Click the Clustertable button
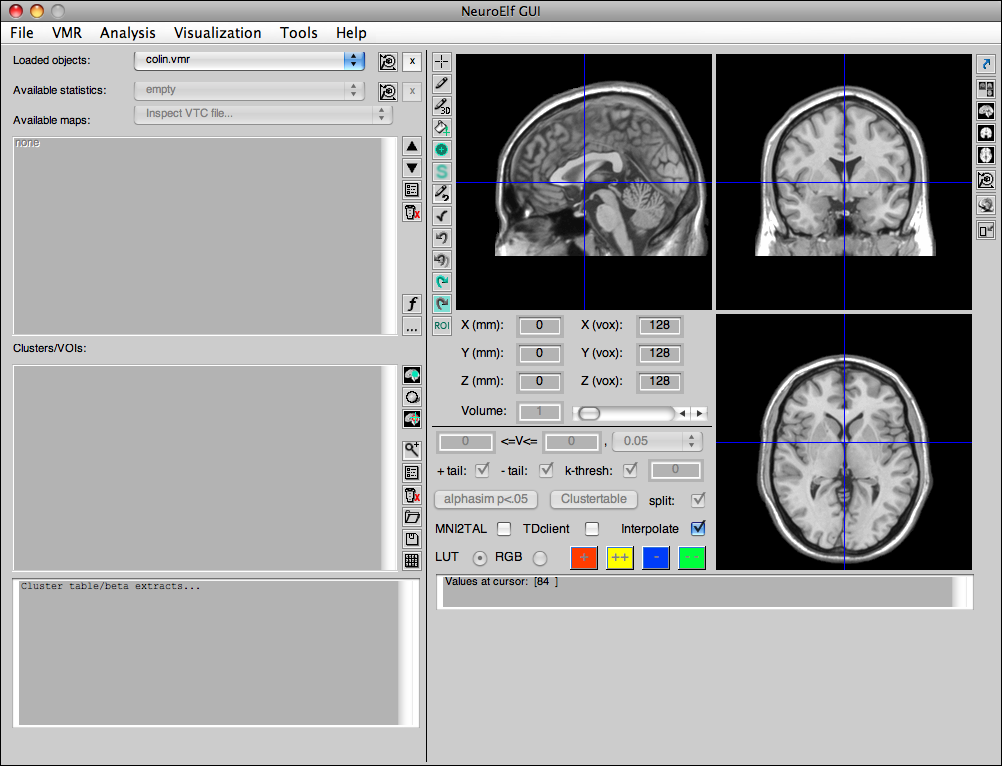The width and height of the screenshot is (1002, 766). [x=593, y=499]
